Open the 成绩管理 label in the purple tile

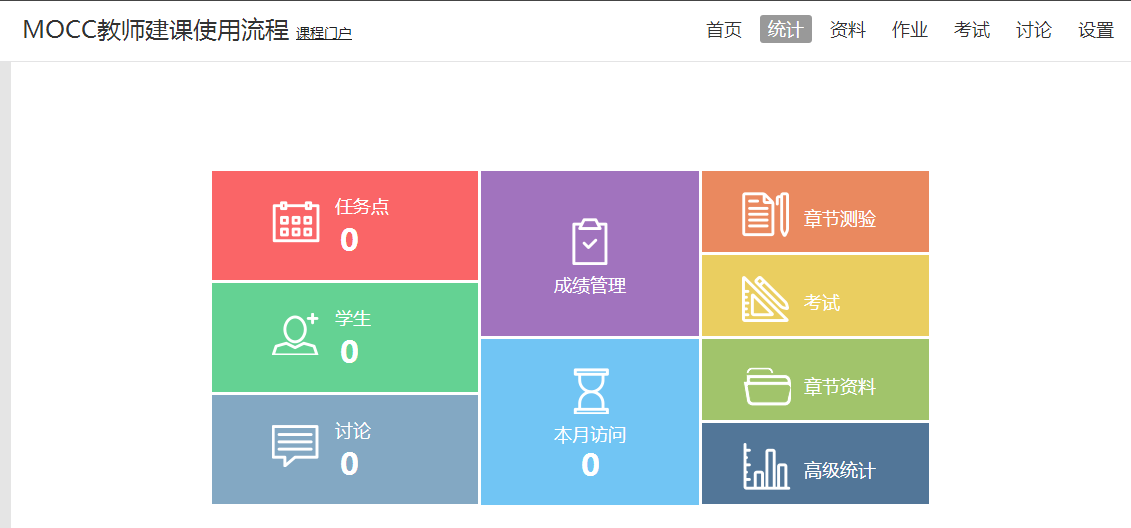click(x=589, y=286)
